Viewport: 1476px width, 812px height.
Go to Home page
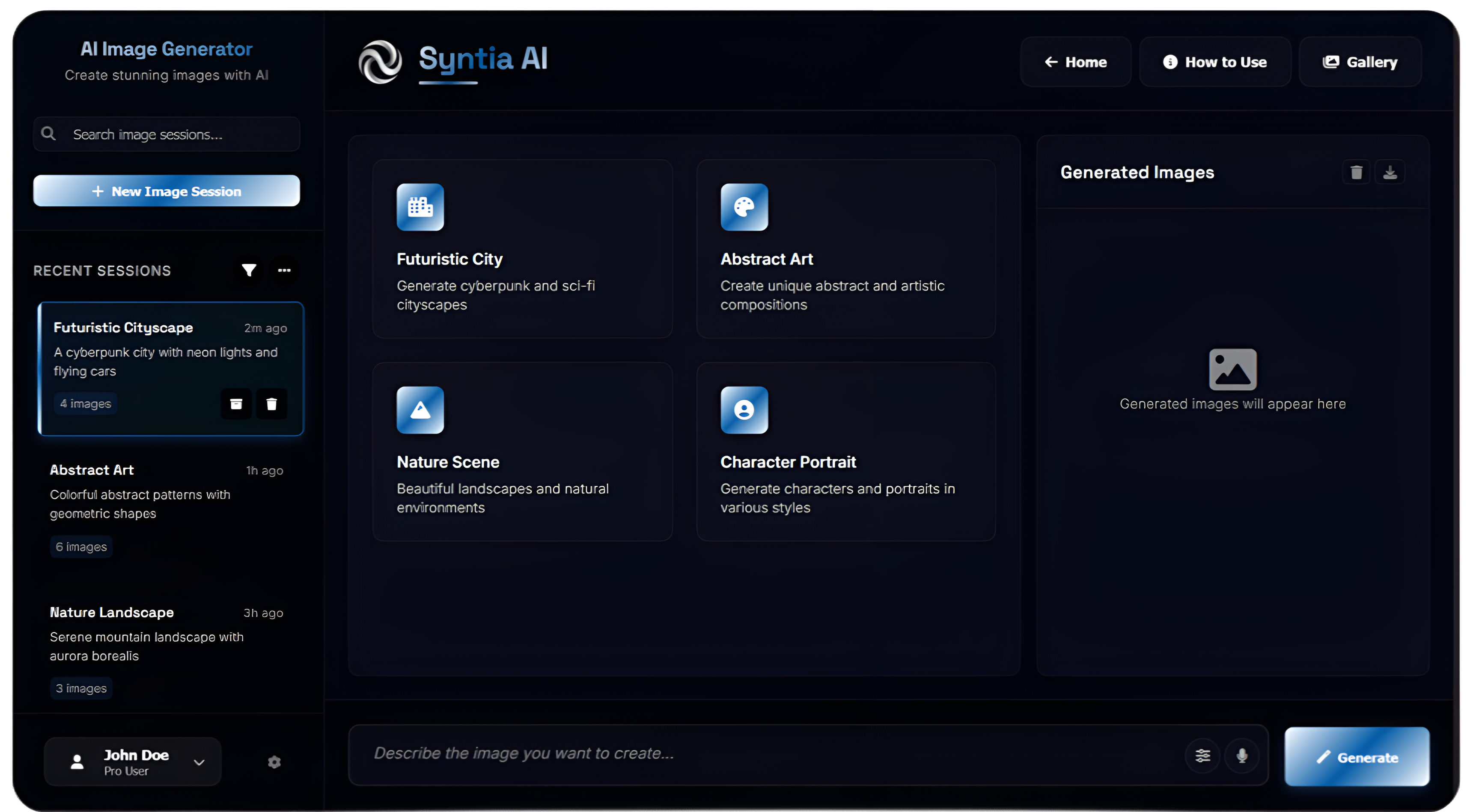[1075, 62]
